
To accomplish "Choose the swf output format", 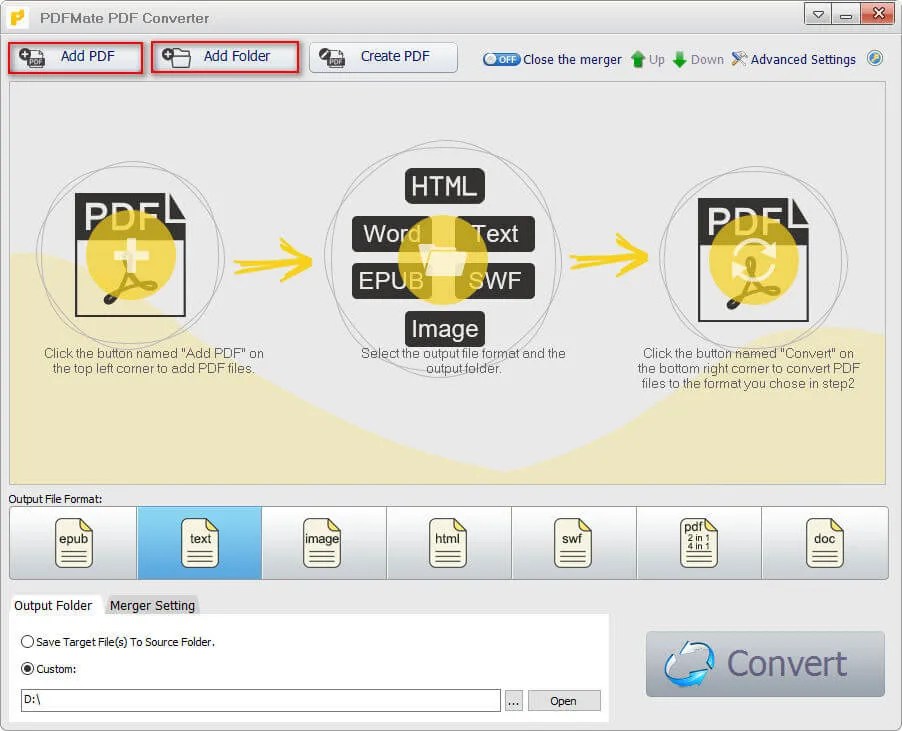I will [x=573, y=543].
